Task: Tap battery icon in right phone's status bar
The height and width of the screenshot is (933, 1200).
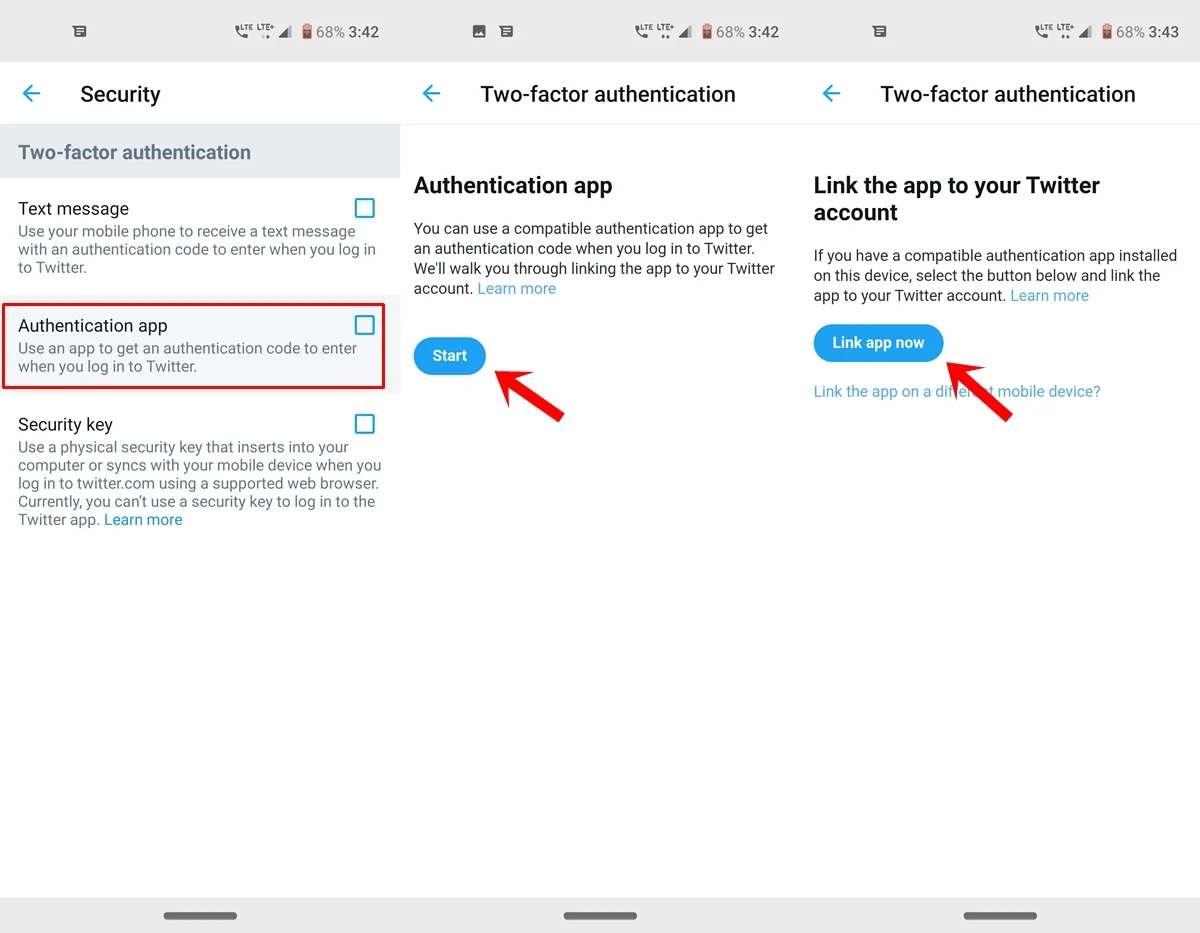Action: click(x=1106, y=32)
